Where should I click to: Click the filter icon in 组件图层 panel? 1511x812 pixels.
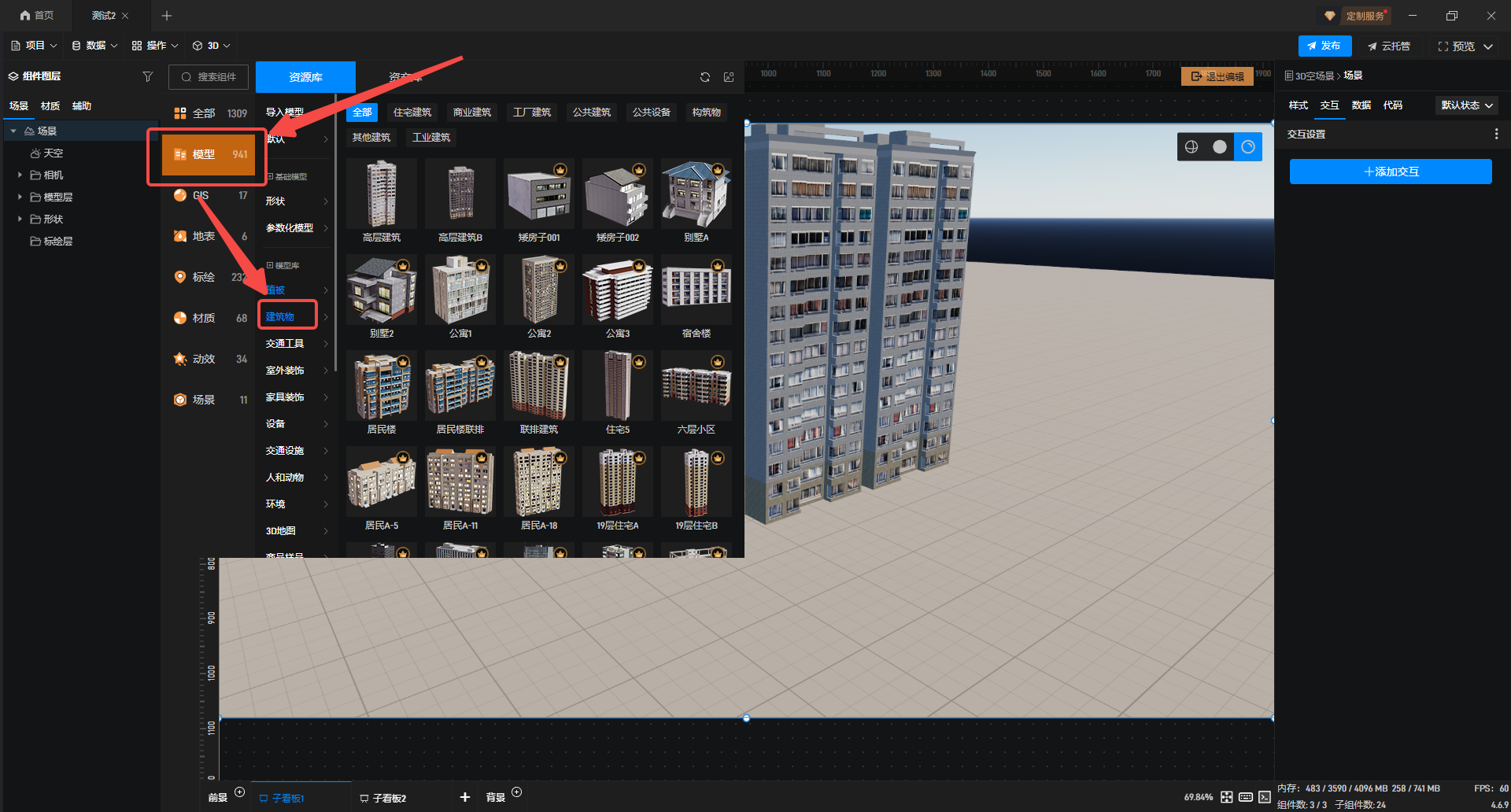[x=147, y=76]
